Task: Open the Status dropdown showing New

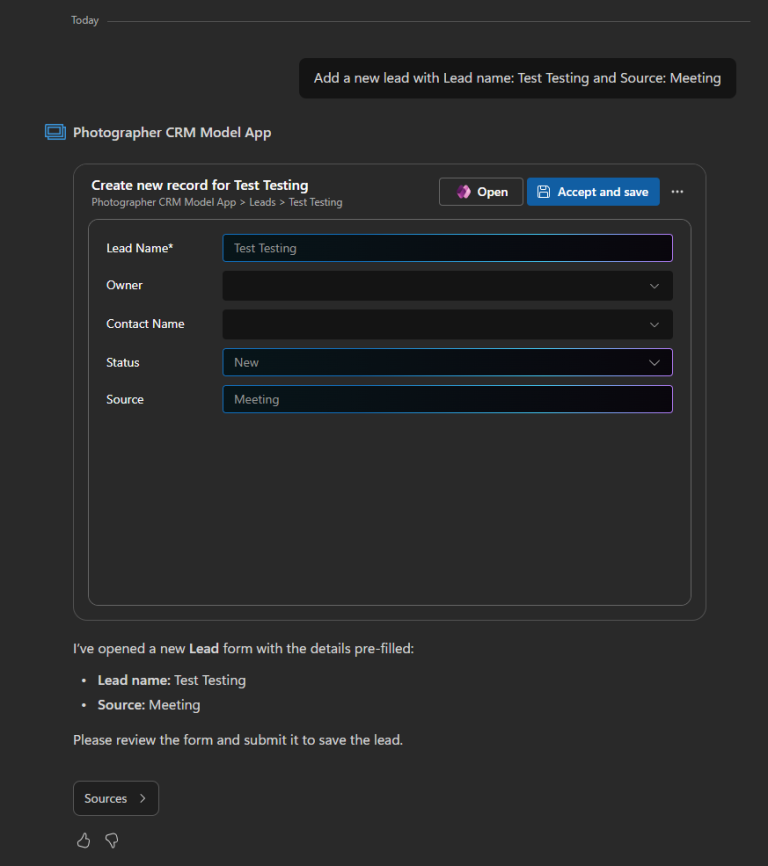Action: pos(447,362)
